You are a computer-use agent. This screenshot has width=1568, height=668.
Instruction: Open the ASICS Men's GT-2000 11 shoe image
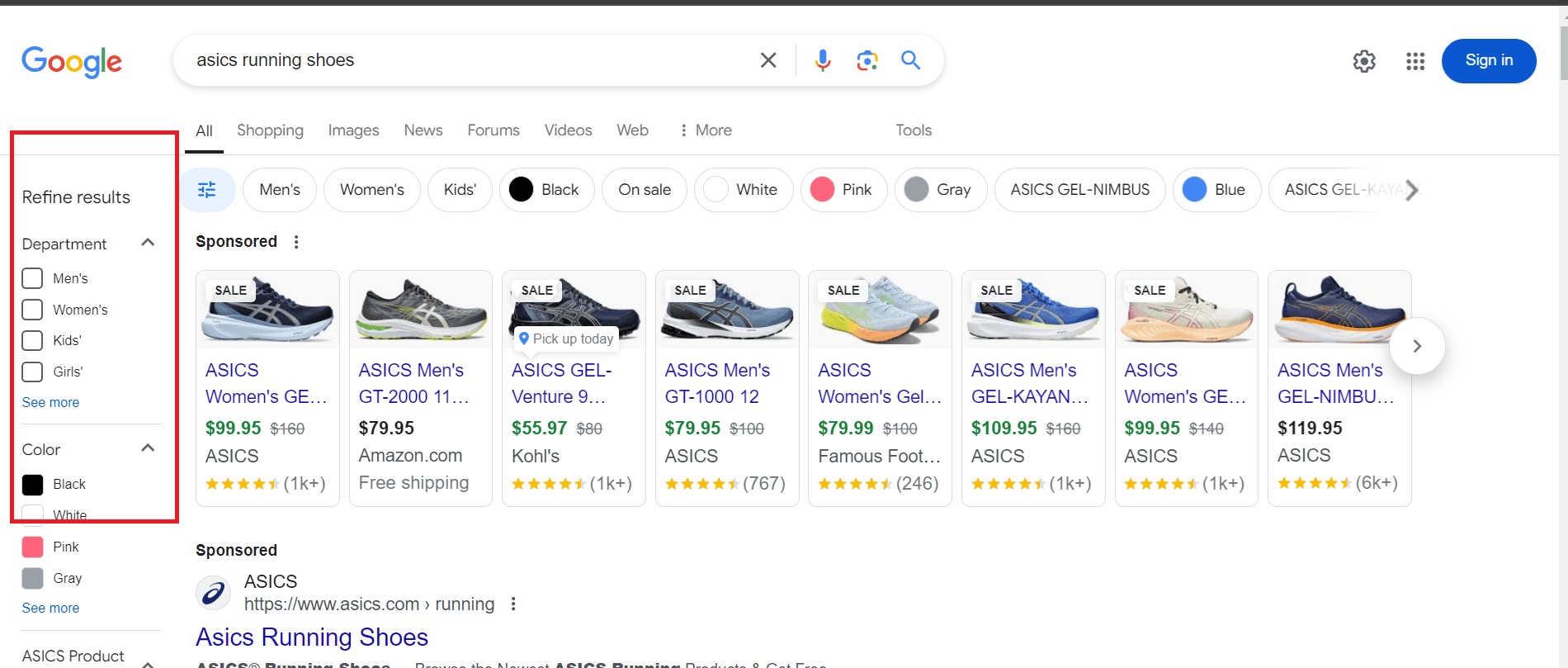pos(421,310)
